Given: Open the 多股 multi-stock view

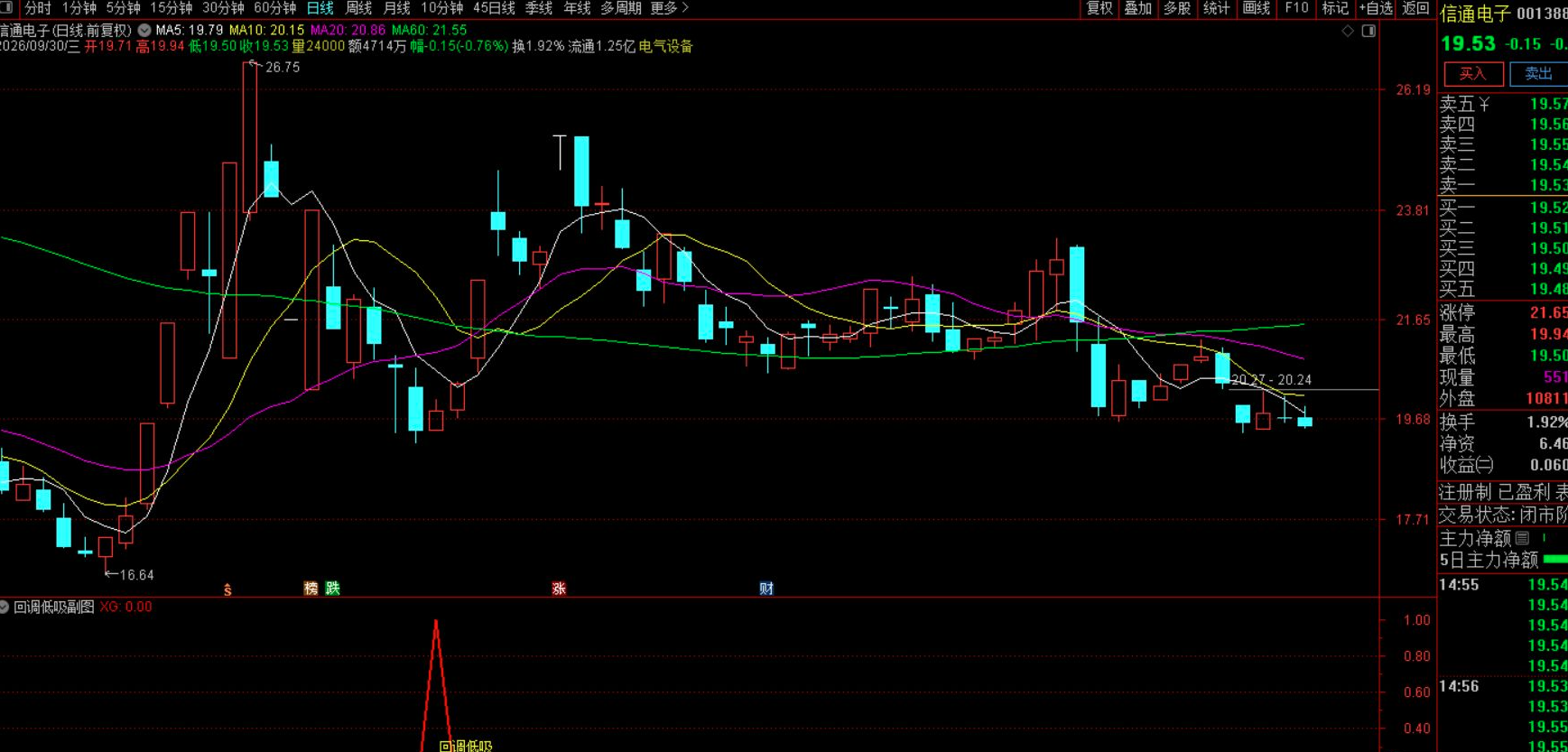Looking at the screenshot, I should coord(1177,8).
